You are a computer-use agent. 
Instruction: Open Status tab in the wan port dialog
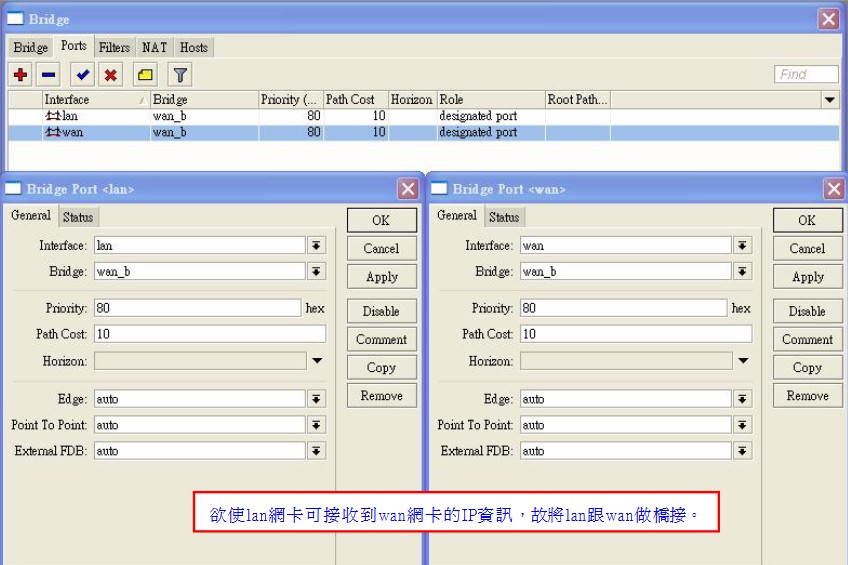click(504, 217)
